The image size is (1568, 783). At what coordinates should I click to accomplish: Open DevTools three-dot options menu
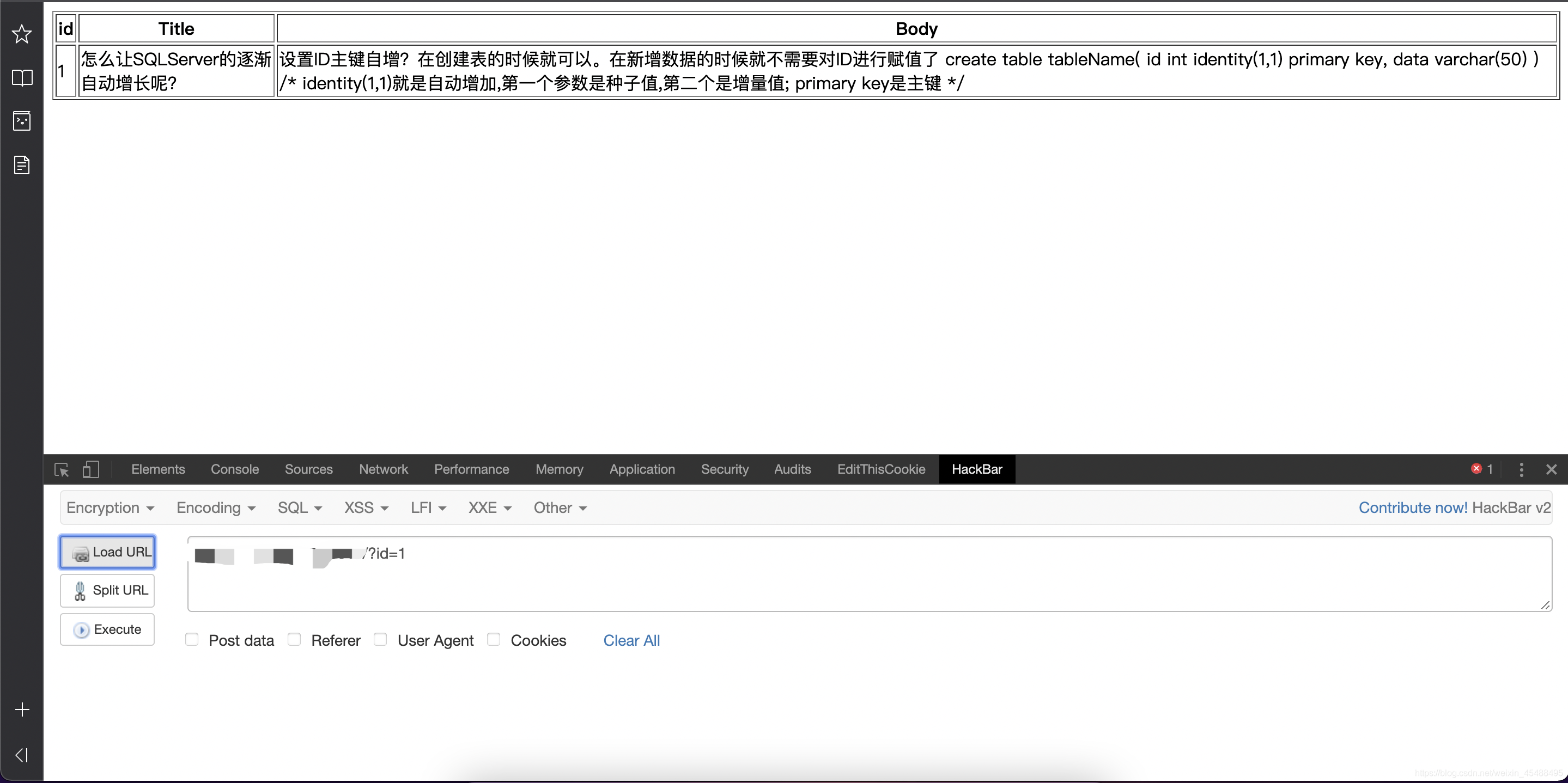1521,469
